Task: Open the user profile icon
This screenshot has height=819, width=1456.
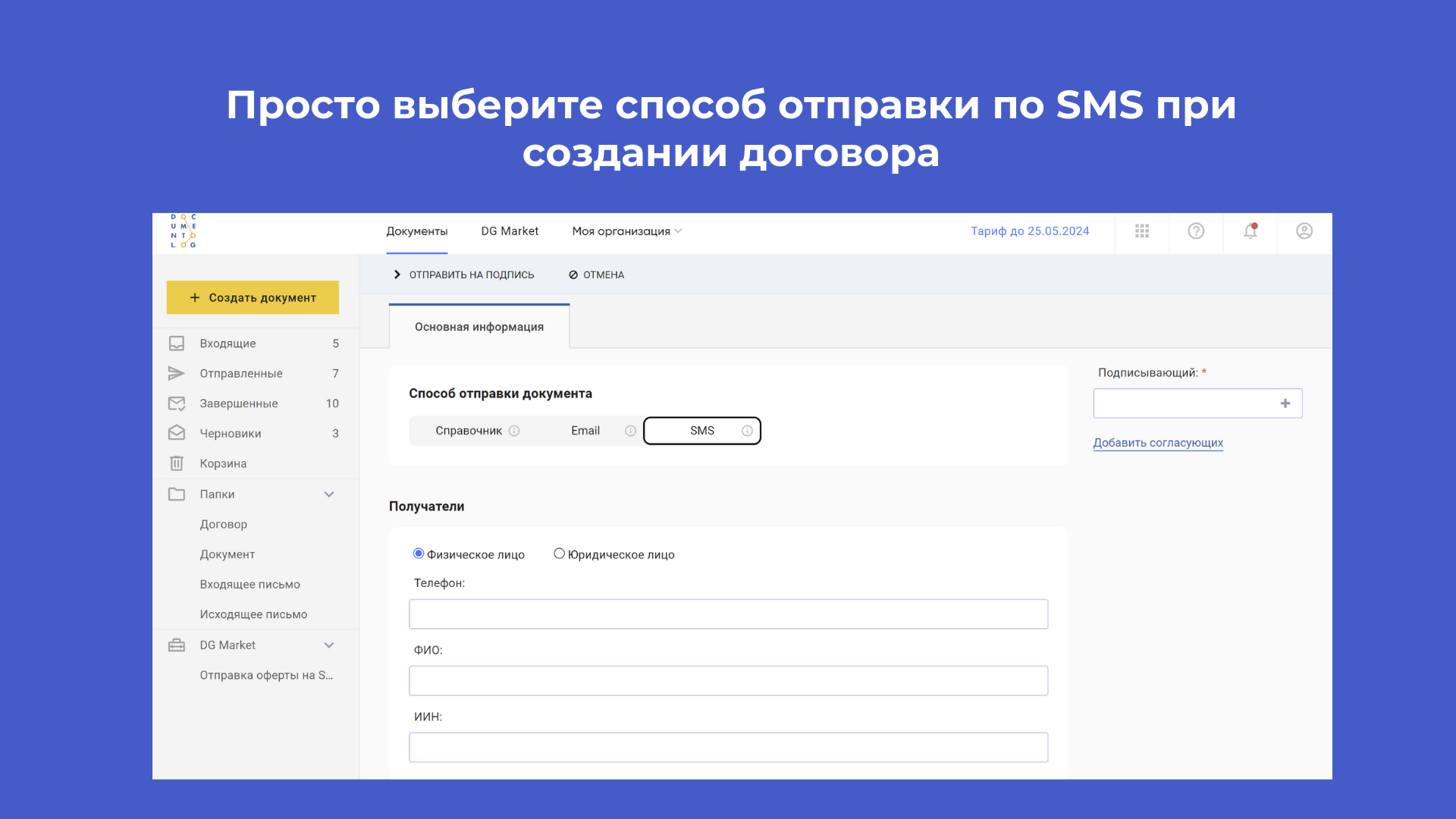Action: point(1304,231)
